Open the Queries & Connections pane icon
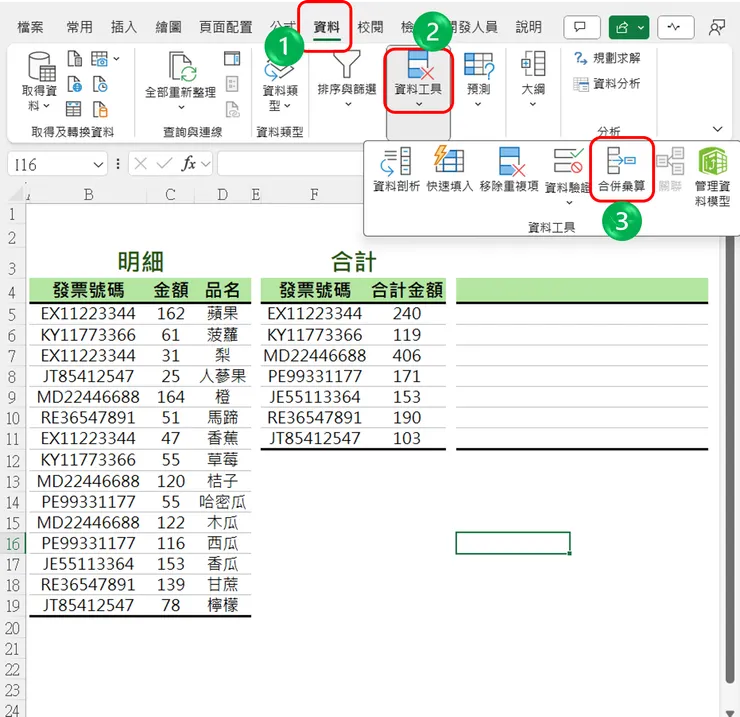Screen dimensions: 740x717 (x=232, y=59)
